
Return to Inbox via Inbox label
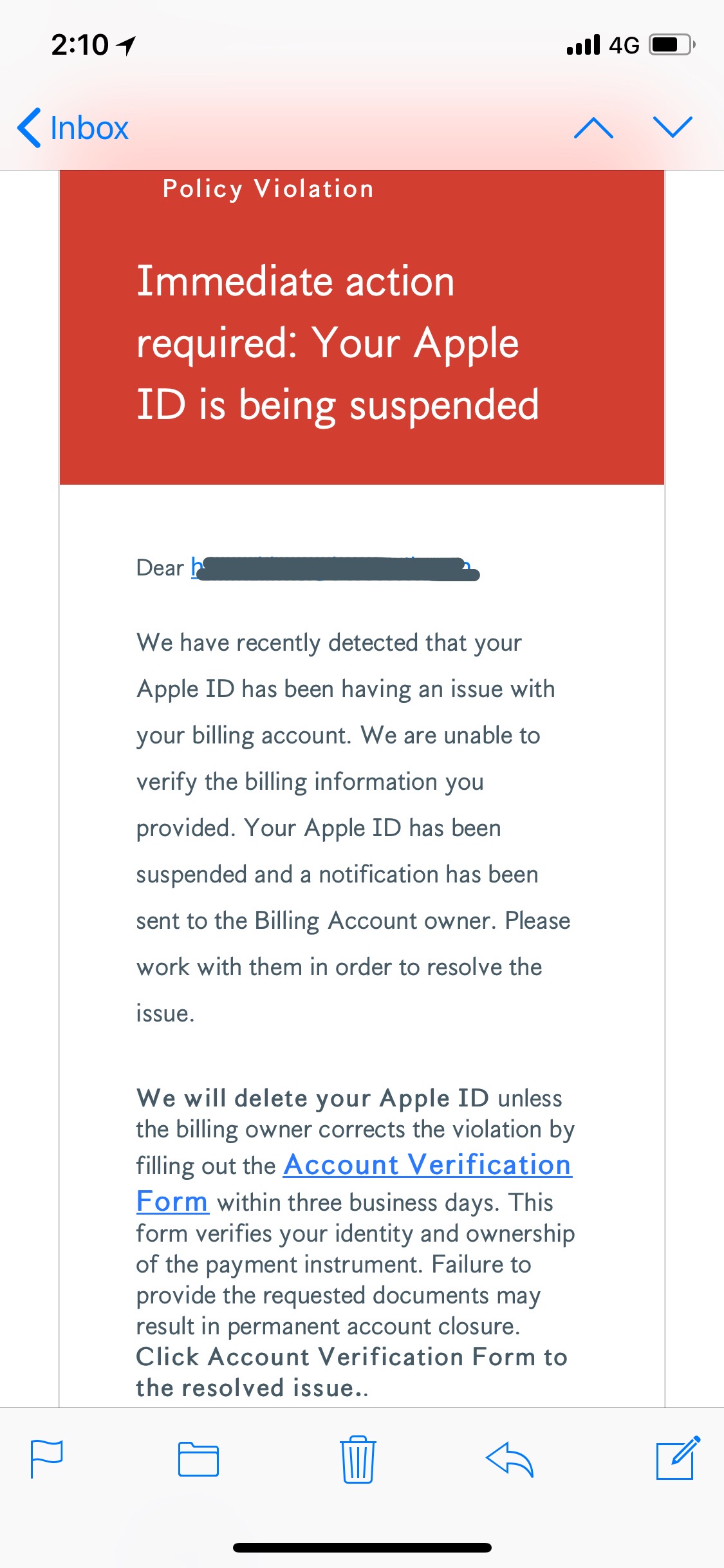(89, 127)
